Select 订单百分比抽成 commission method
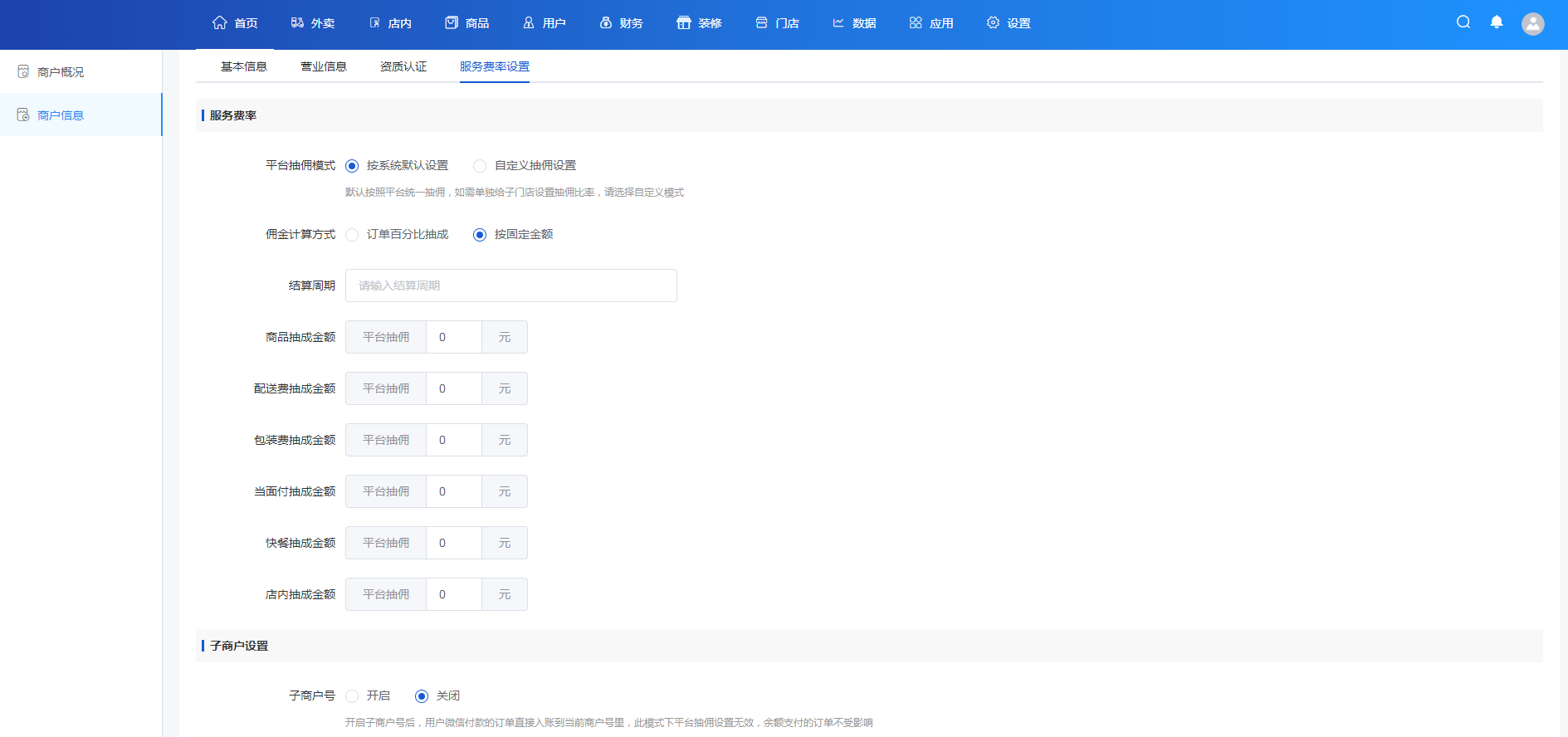The image size is (1568, 737). [352, 235]
